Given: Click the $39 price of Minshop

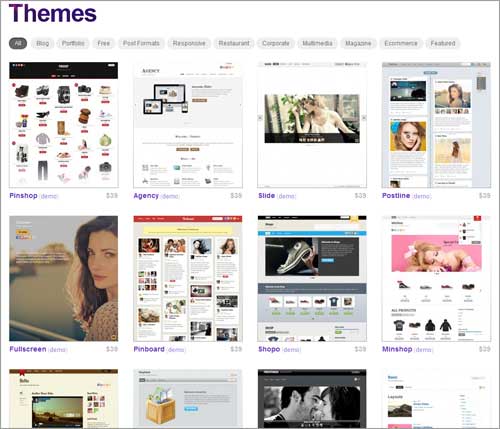Looking at the screenshot, I should click(485, 349).
